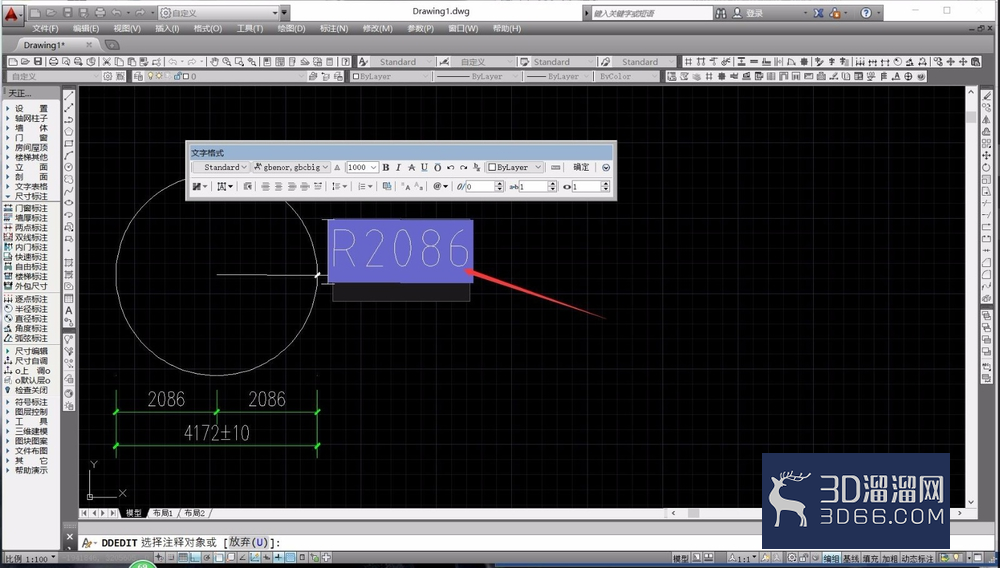Click the Cut scissors icon
1000x568 pixels.
coord(107,62)
